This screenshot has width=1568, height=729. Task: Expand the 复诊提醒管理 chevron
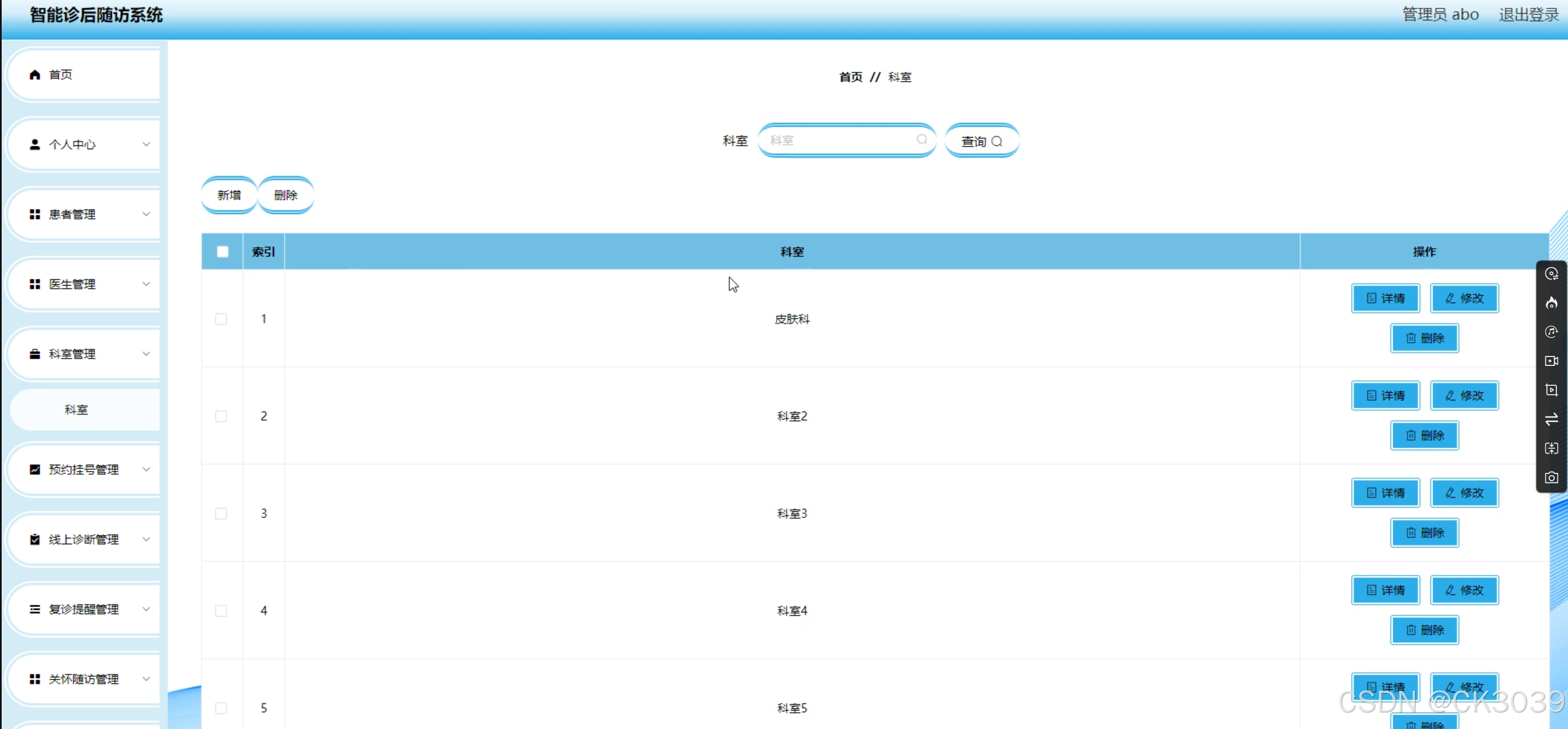pyautogui.click(x=146, y=609)
